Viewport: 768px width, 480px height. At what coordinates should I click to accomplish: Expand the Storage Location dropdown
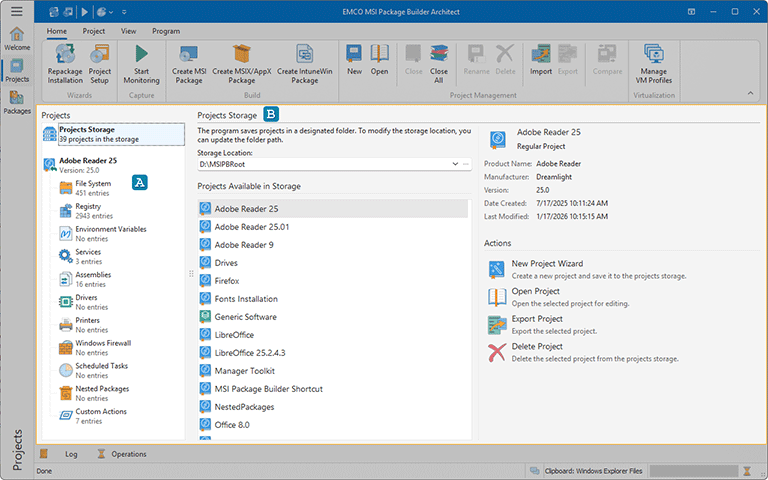pos(454,163)
